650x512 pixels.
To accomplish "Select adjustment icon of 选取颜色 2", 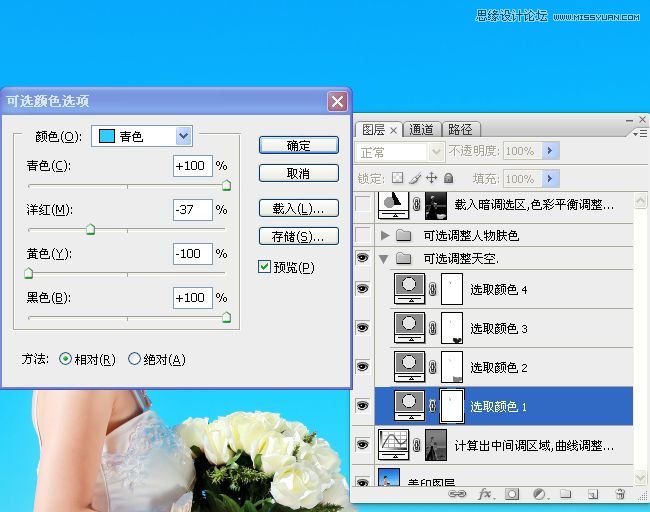I will (x=409, y=366).
